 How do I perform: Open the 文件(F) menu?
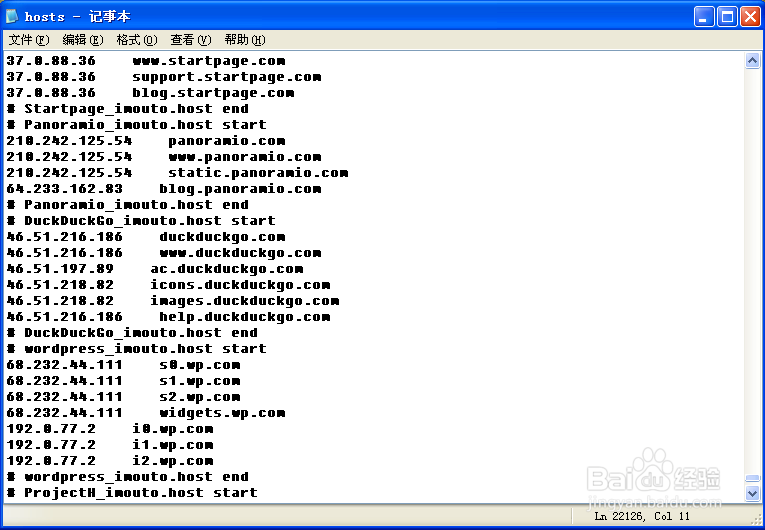(29, 40)
